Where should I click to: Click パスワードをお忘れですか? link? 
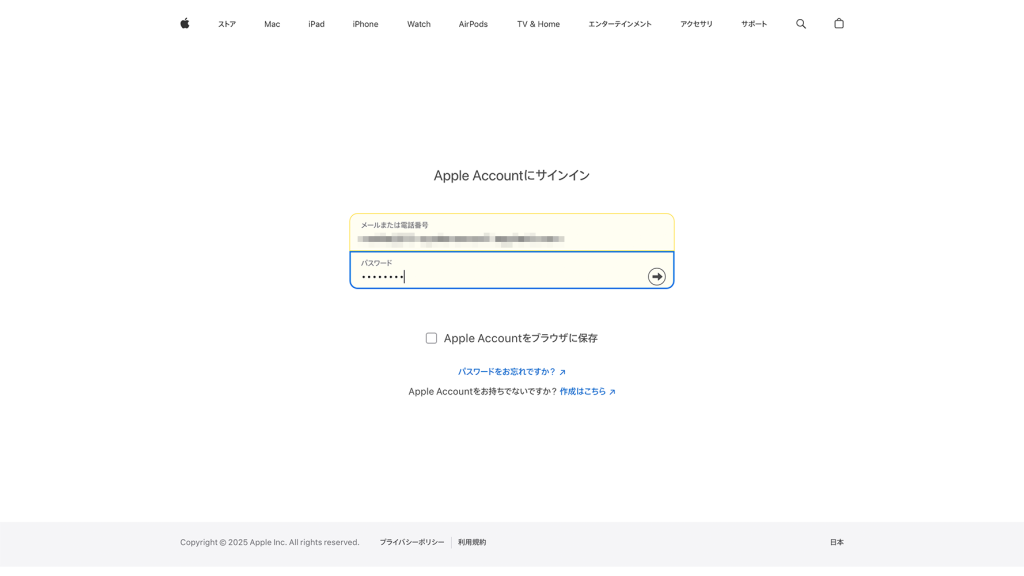pos(507,372)
